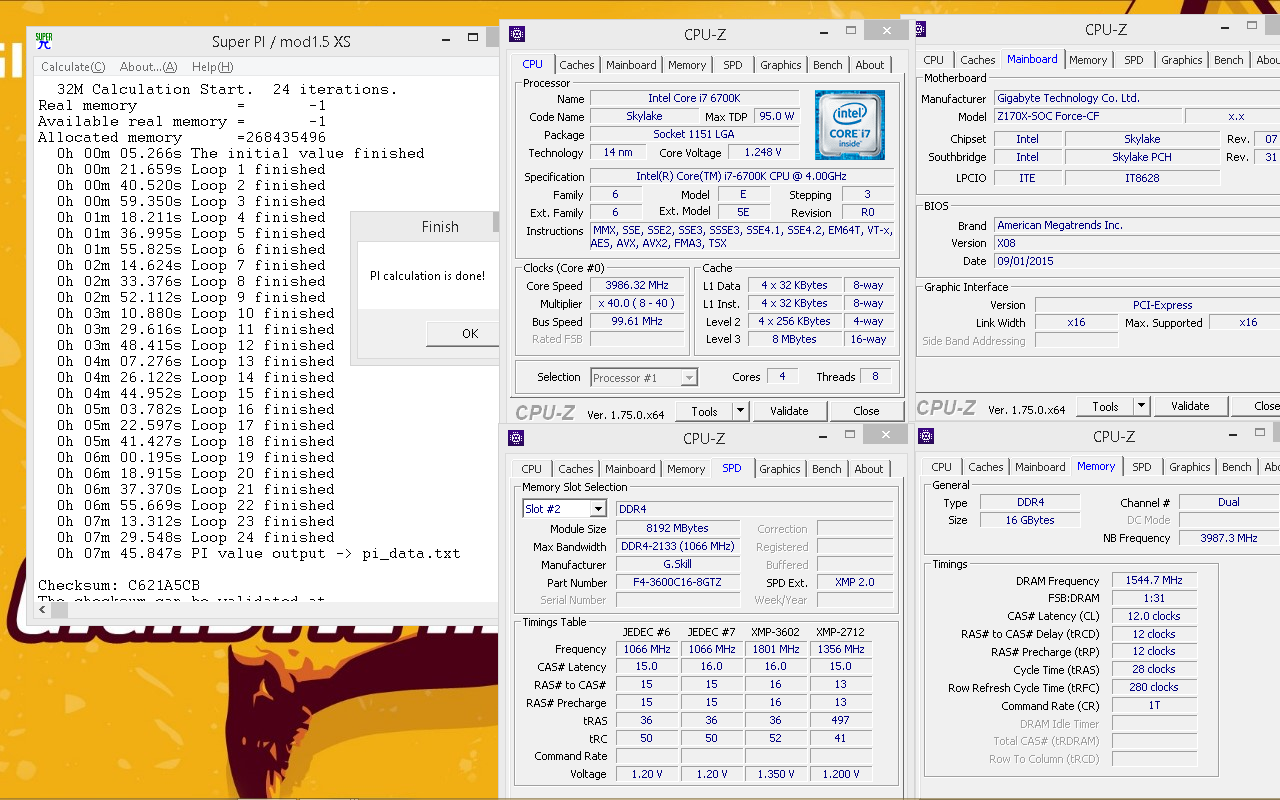
Task: Click the Command Rate value 1T
Action: point(1154,705)
